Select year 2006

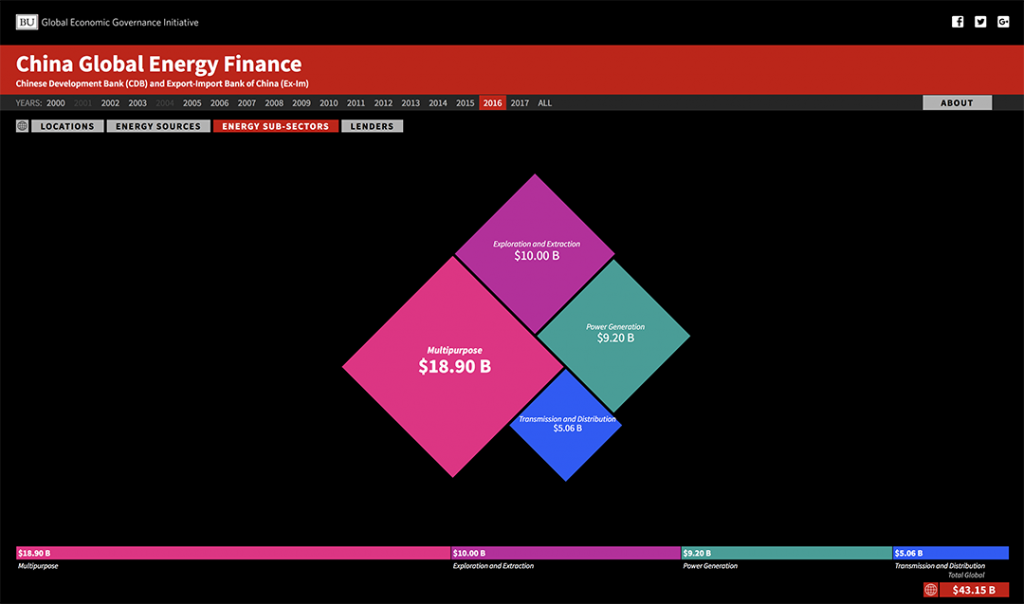219,103
